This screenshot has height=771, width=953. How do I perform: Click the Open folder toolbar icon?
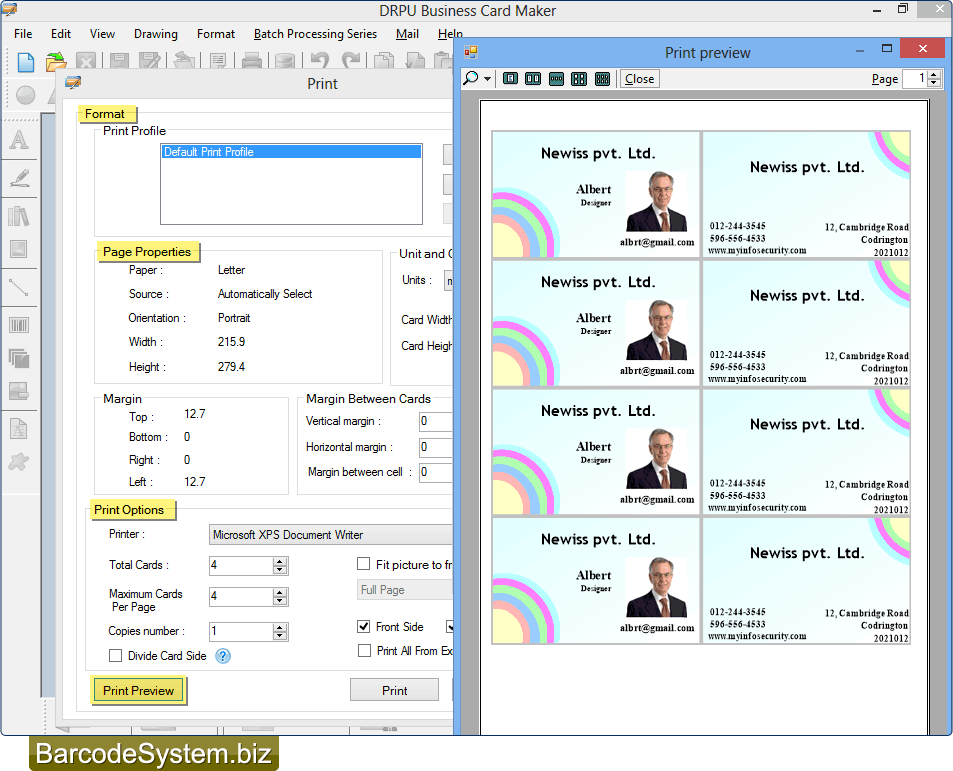pyautogui.click(x=56, y=62)
